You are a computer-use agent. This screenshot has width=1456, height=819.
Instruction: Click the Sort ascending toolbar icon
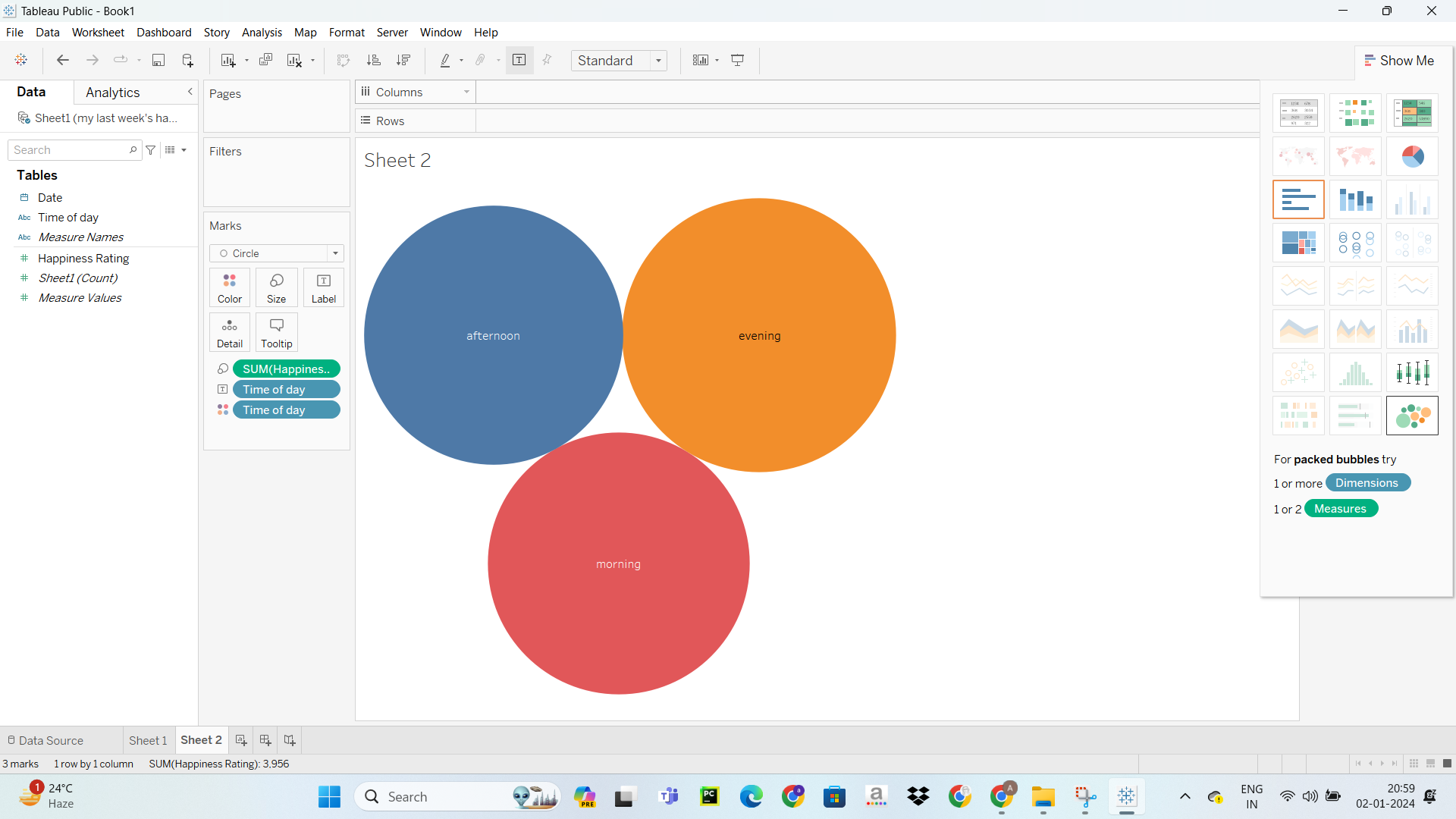click(x=374, y=60)
